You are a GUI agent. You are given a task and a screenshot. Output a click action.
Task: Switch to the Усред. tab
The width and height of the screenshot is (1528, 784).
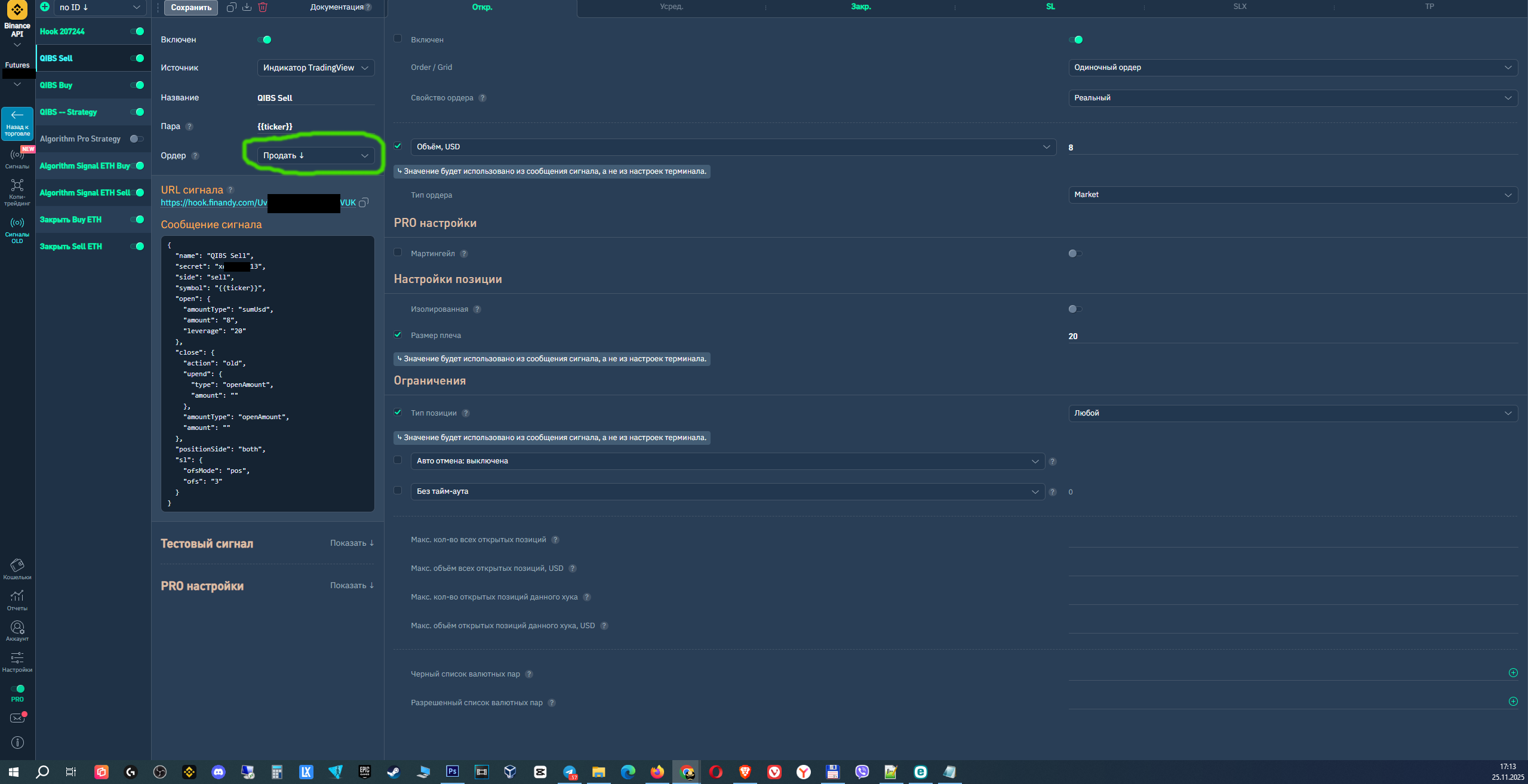(671, 7)
